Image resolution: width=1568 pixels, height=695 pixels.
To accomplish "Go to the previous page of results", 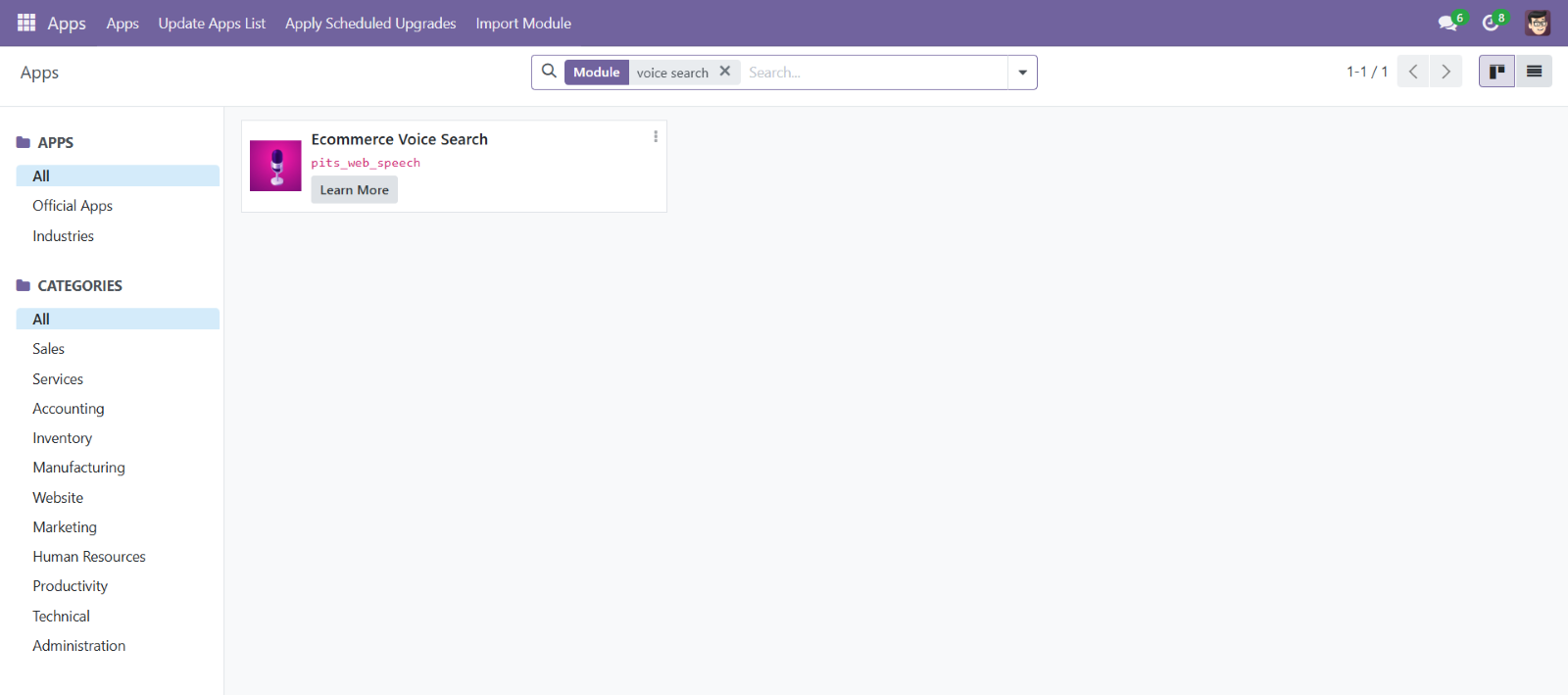I will coord(1413,72).
